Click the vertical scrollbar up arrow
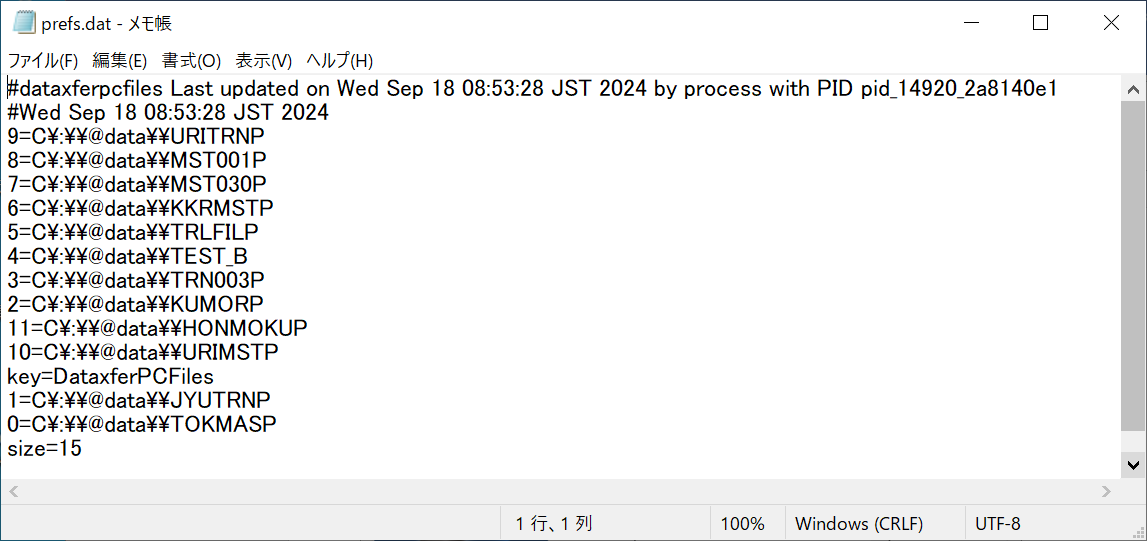 (x=1133, y=90)
